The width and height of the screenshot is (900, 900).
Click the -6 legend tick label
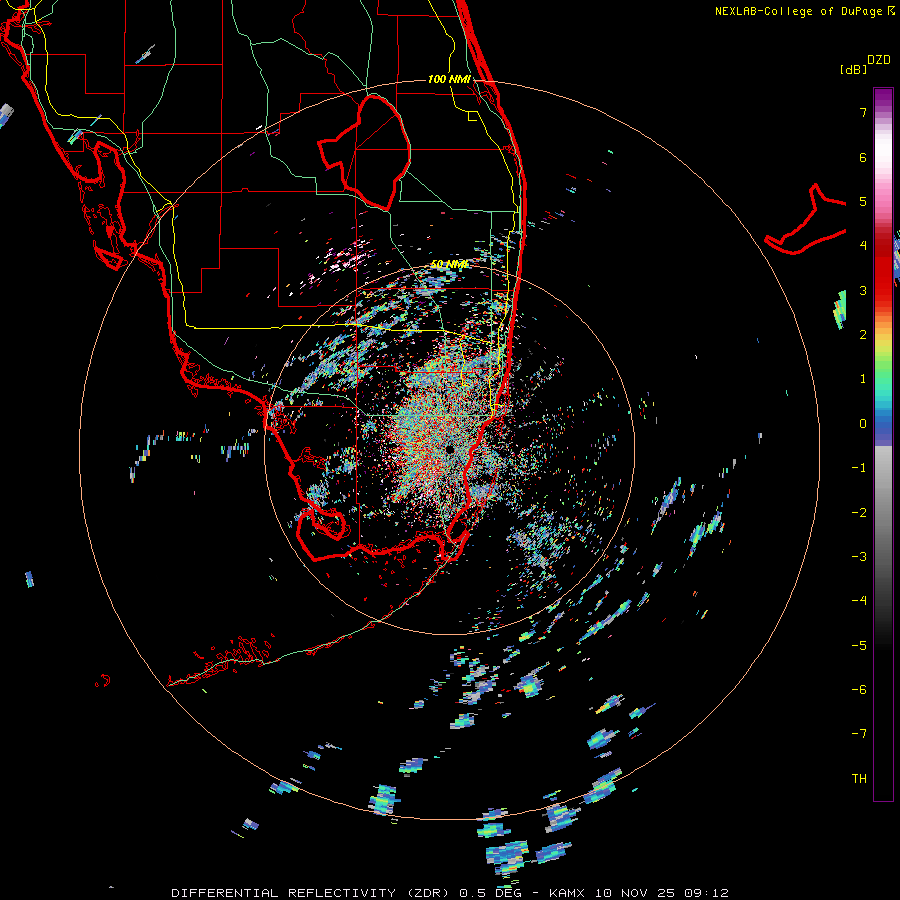859,690
